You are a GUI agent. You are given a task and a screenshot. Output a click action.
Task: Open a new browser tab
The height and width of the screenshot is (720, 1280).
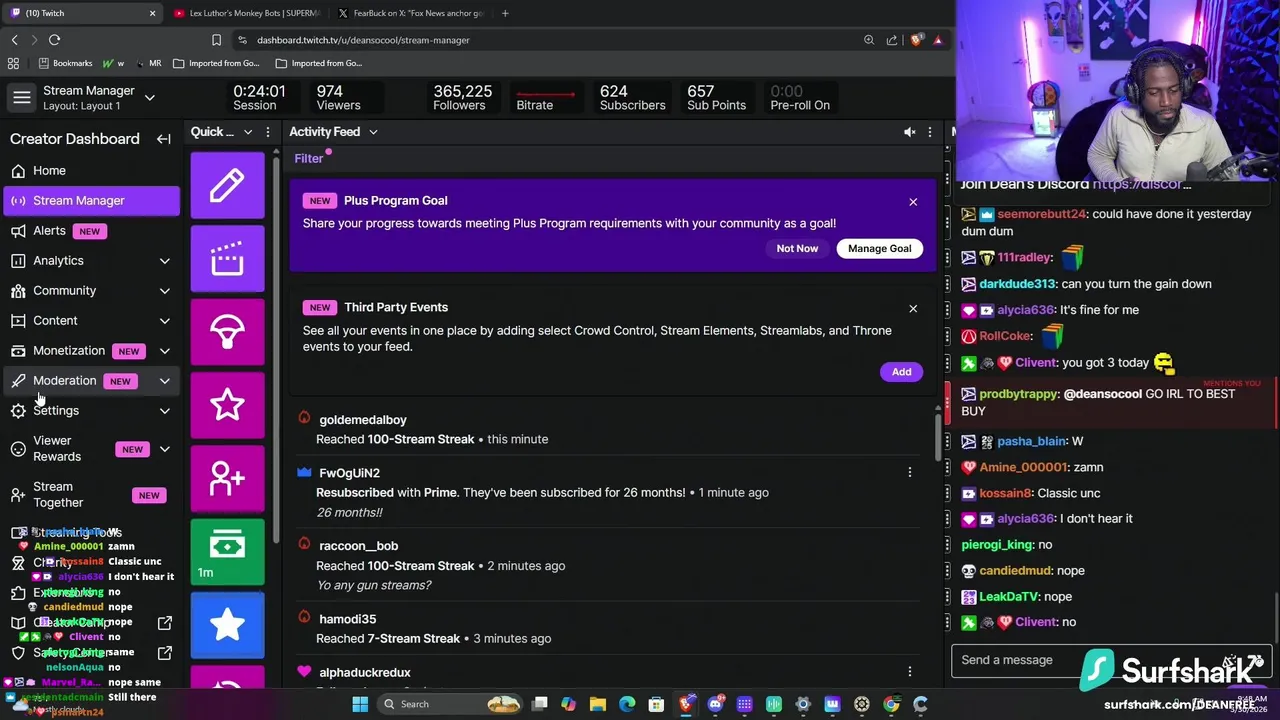coord(505,13)
